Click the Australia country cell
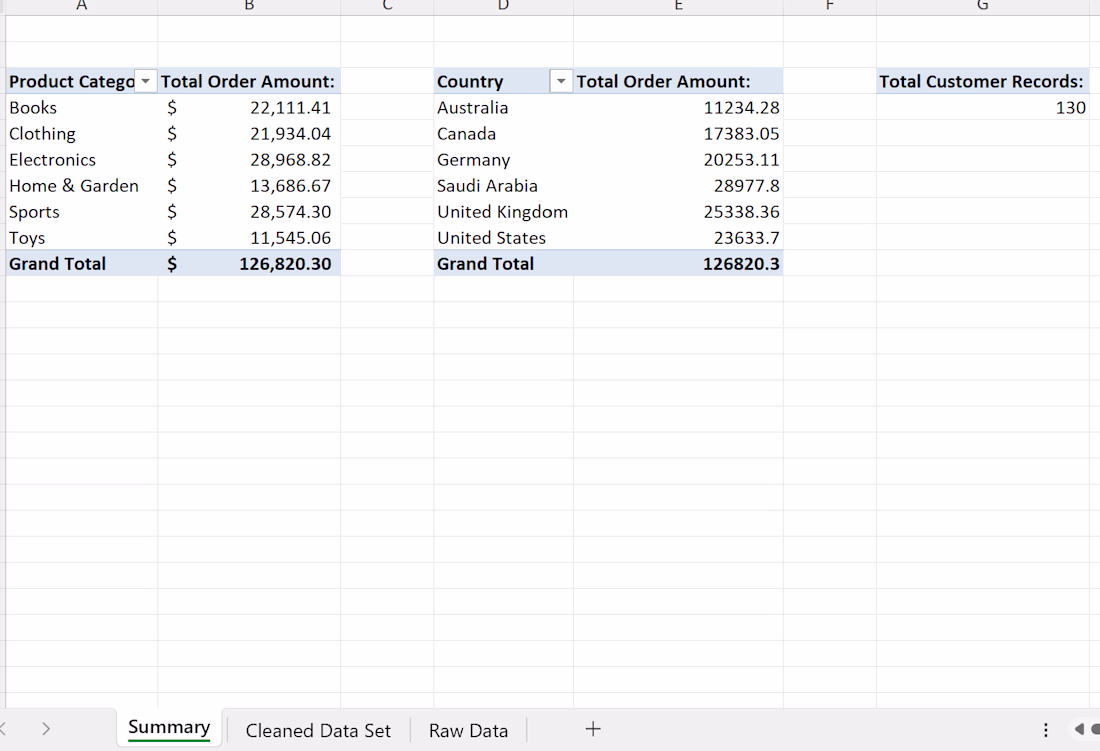Image resolution: width=1100 pixels, height=751 pixels. pyautogui.click(x=503, y=107)
